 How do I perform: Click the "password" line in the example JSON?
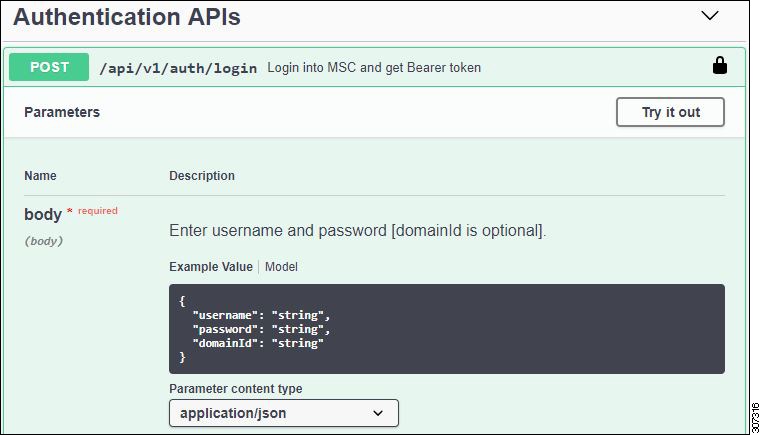[x=261, y=330]
